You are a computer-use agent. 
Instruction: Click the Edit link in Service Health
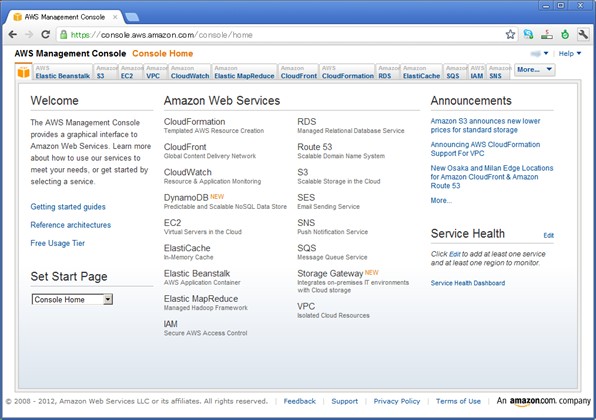click(x=548, y=235)
